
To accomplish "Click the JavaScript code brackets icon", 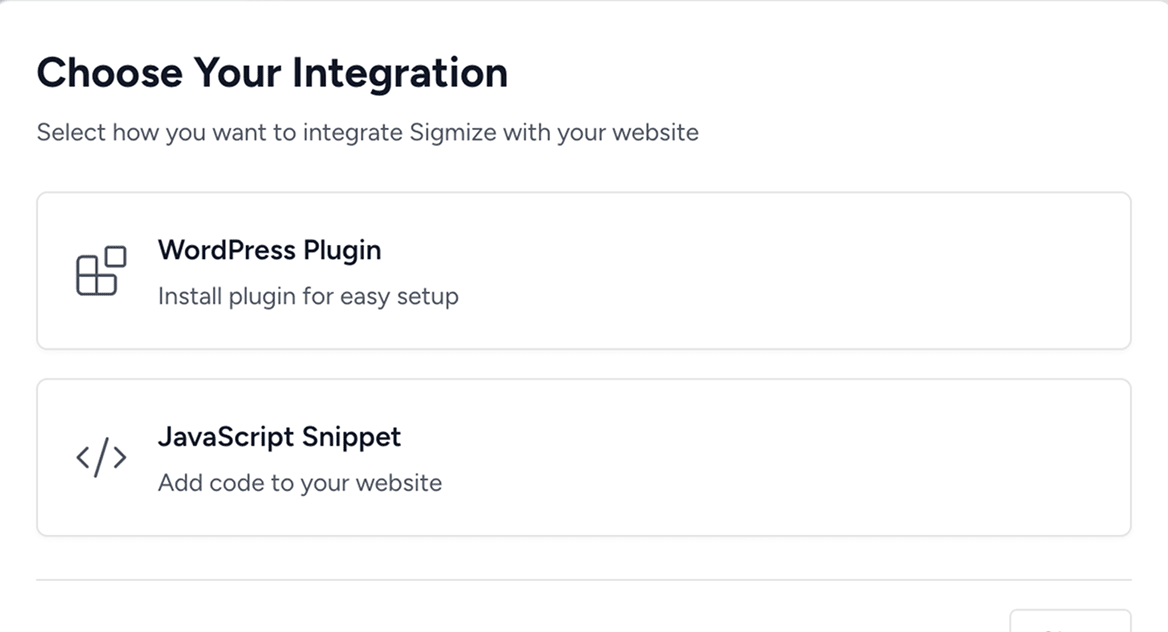I will coord(101,458).
